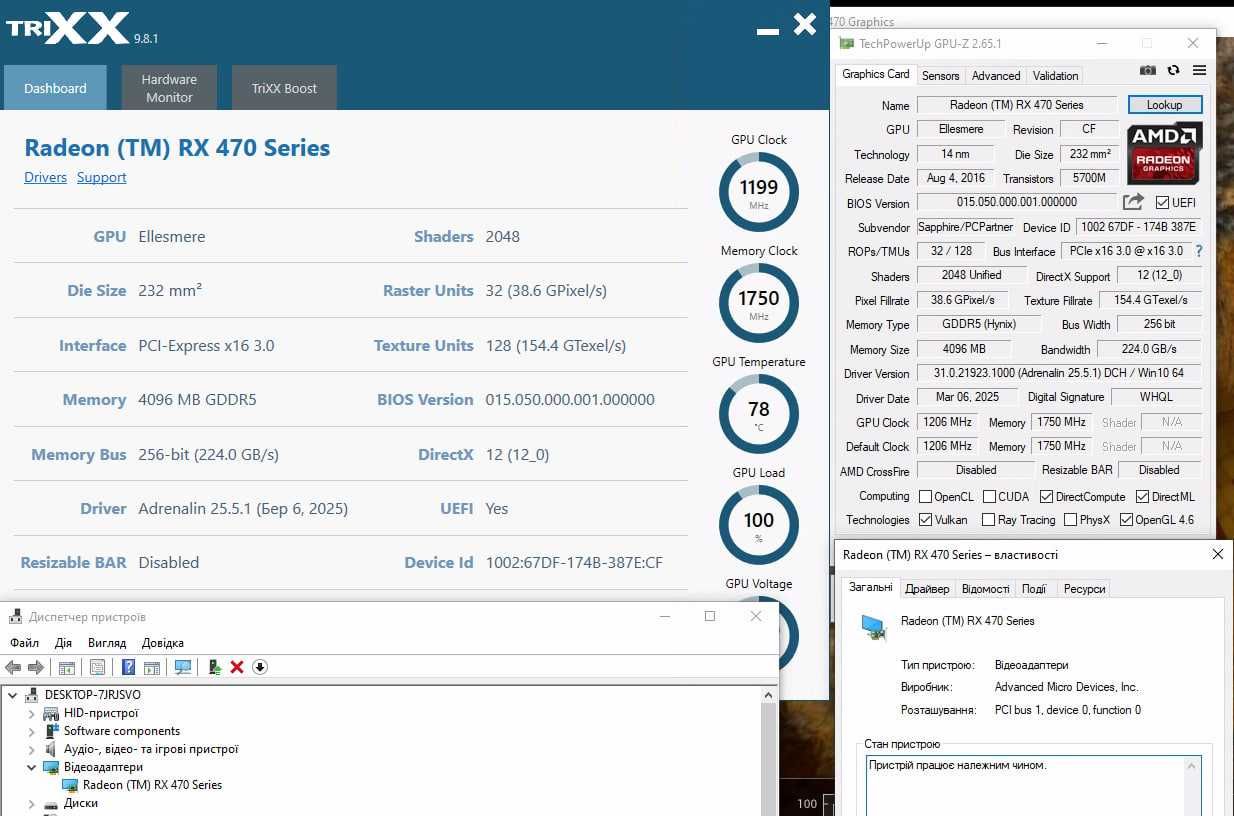Toggle the CUDA checkbox
Viewport: 1234px width, 816px height.
point(989,497)
